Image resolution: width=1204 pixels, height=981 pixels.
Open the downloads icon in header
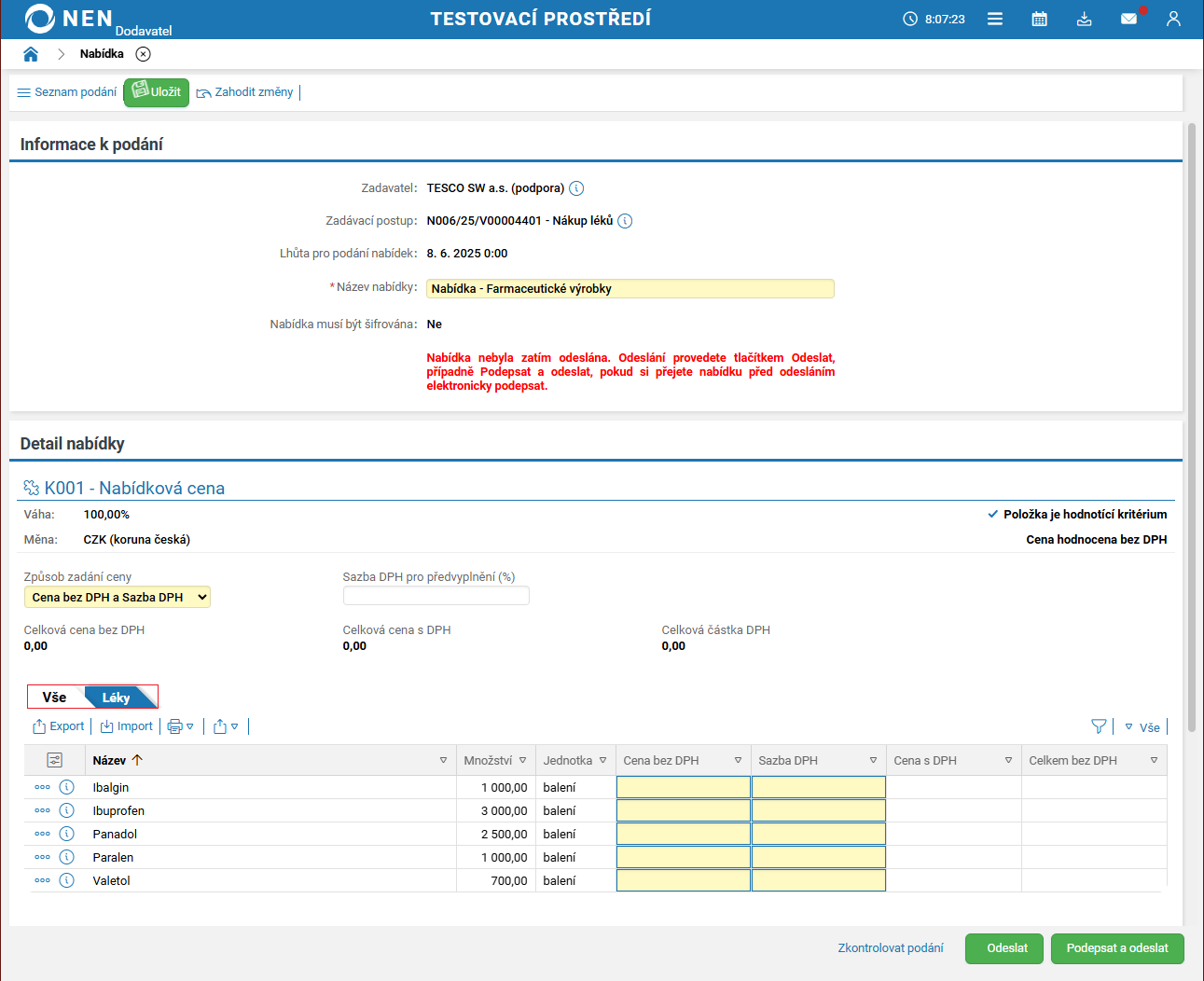tap(1084, 19)
